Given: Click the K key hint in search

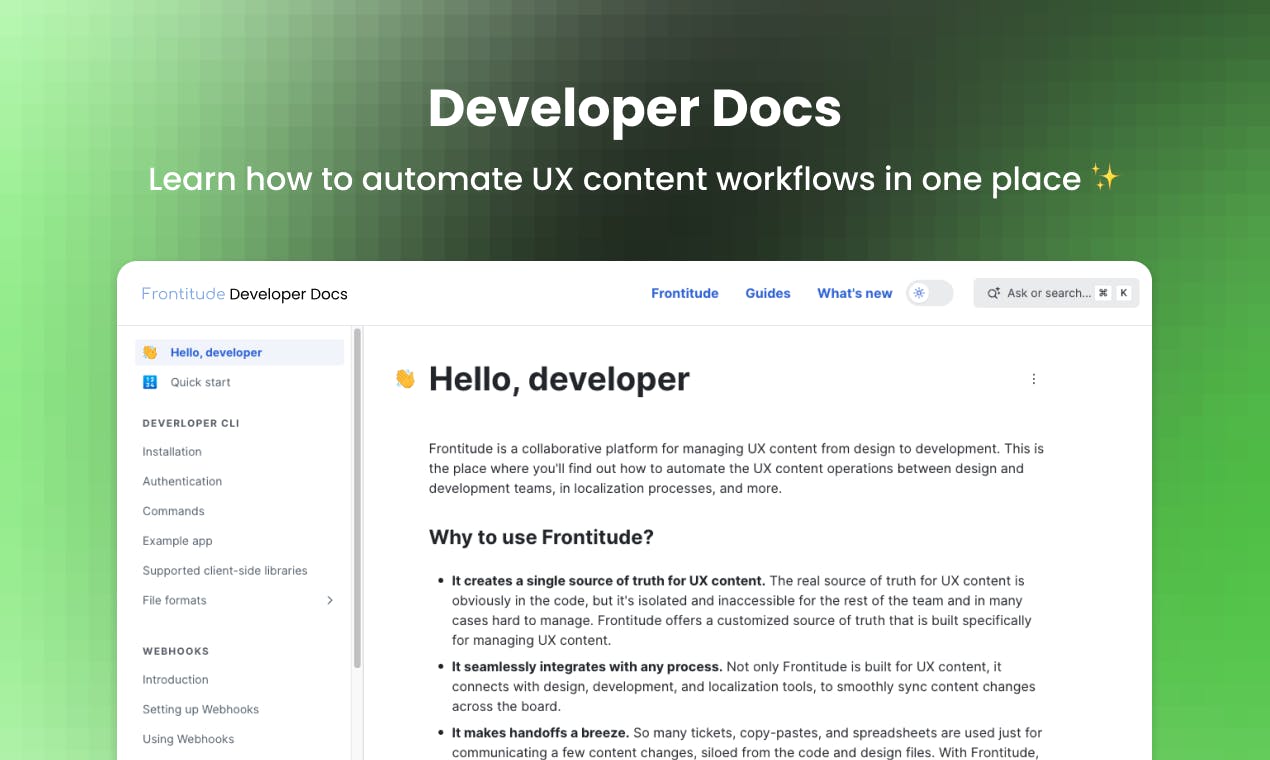Looking at the screenshot, I should pyautogui.click(x=1124, y=293).
